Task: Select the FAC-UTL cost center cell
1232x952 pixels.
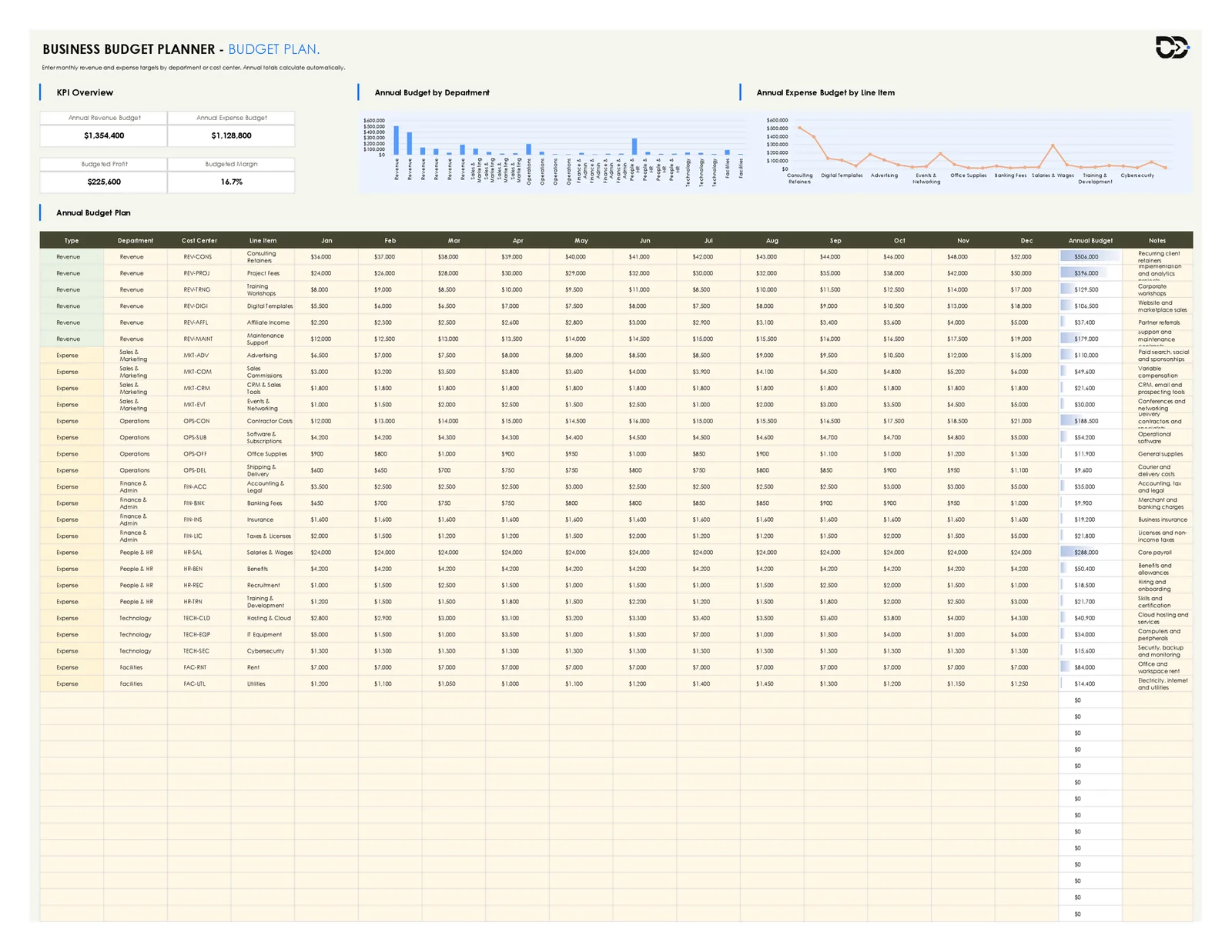Action: click(199, 683)
